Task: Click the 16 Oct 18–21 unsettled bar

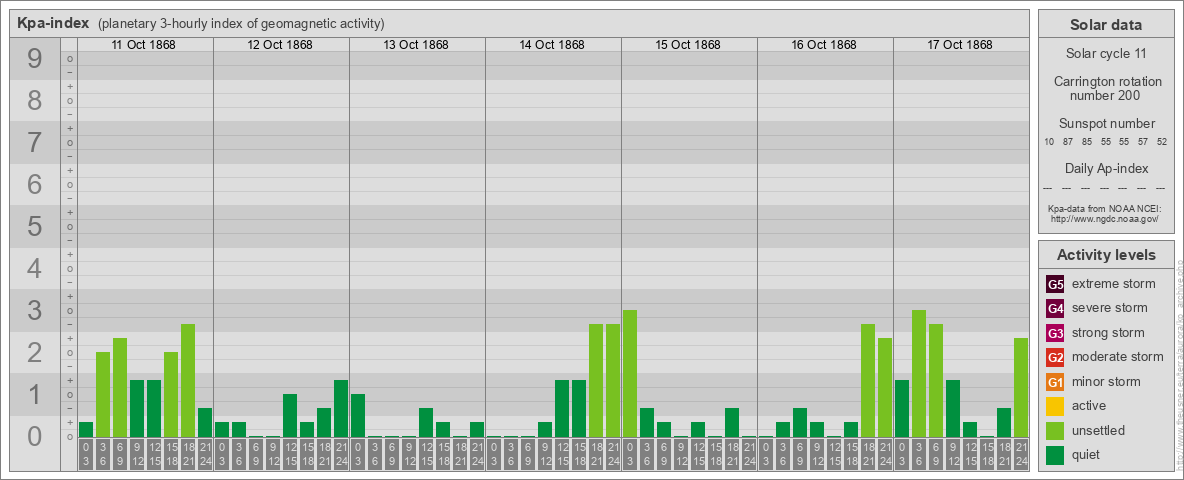Action: pos(868,380)
